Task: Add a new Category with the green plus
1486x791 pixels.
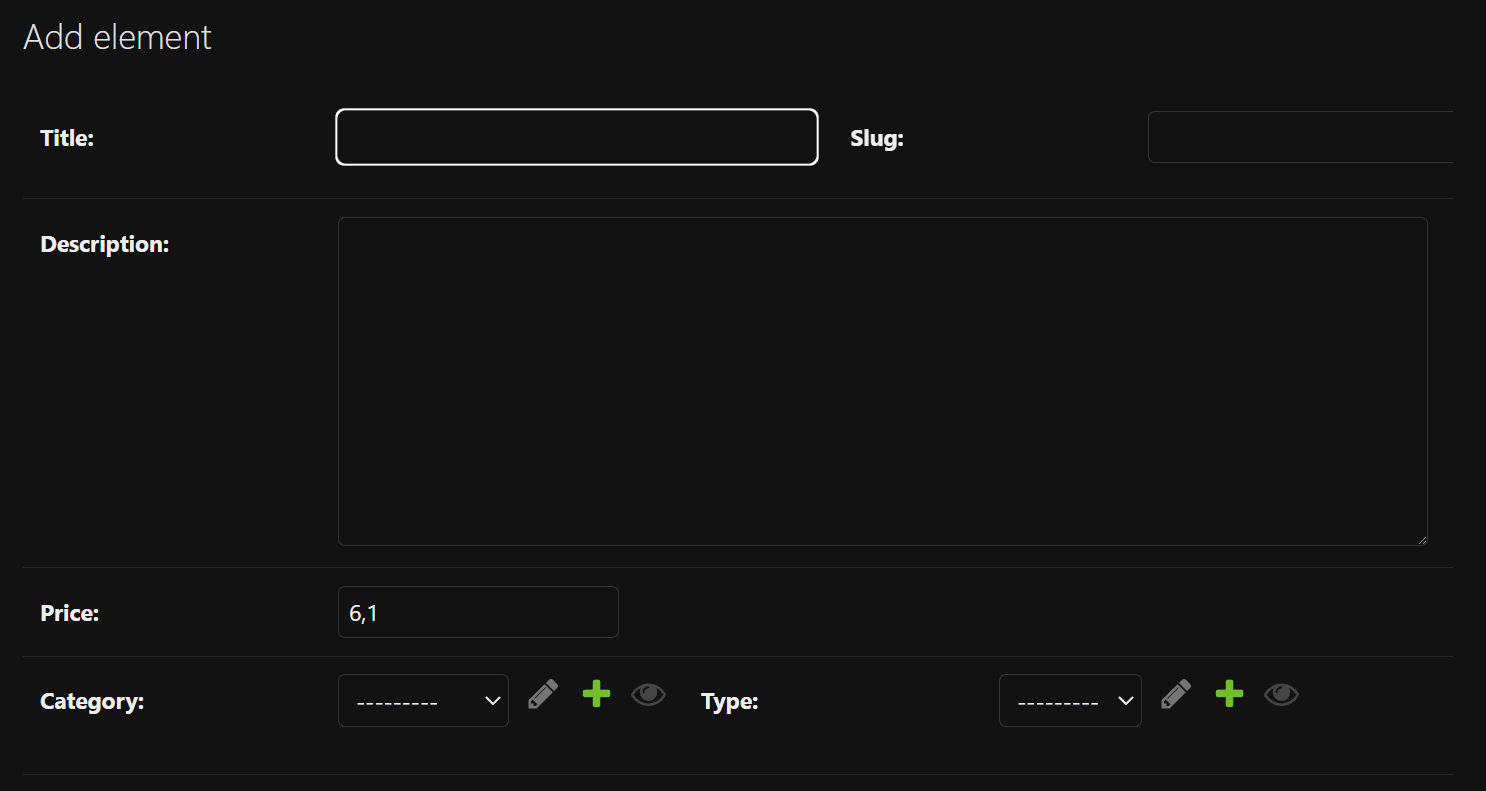Action: click(x=596, y=694)
